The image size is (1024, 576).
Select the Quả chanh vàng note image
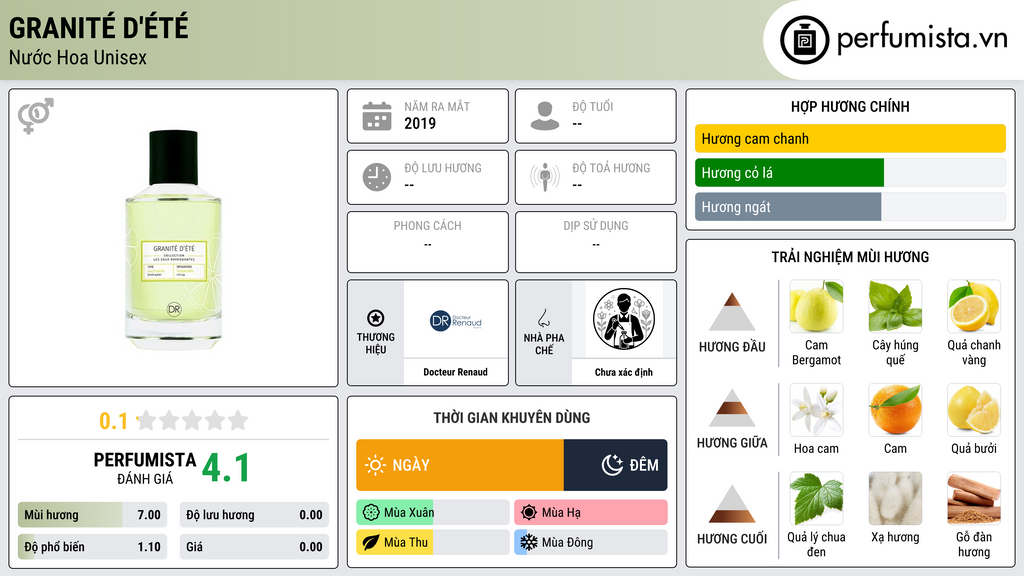(974, 306)
